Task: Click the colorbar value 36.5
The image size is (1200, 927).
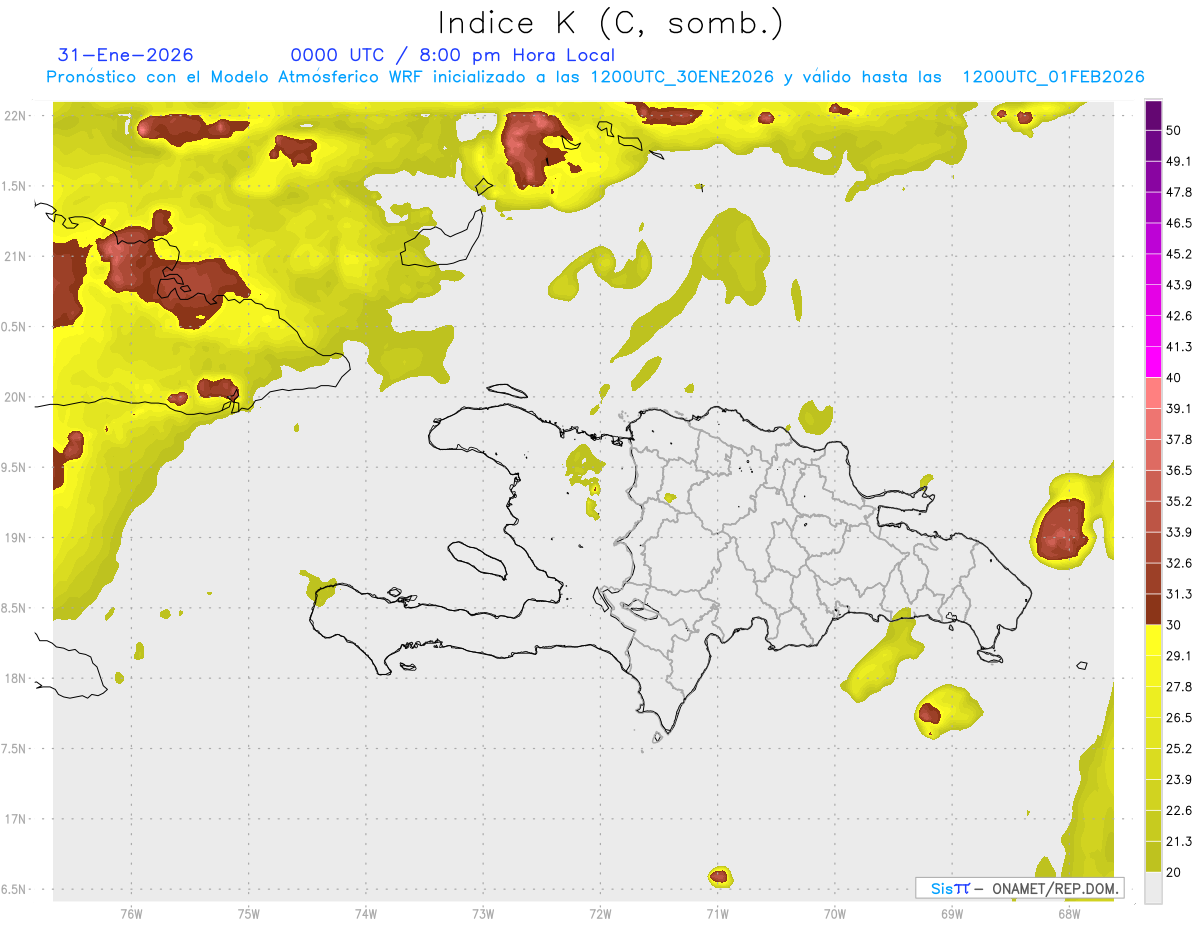Action: pos(1178,471)
